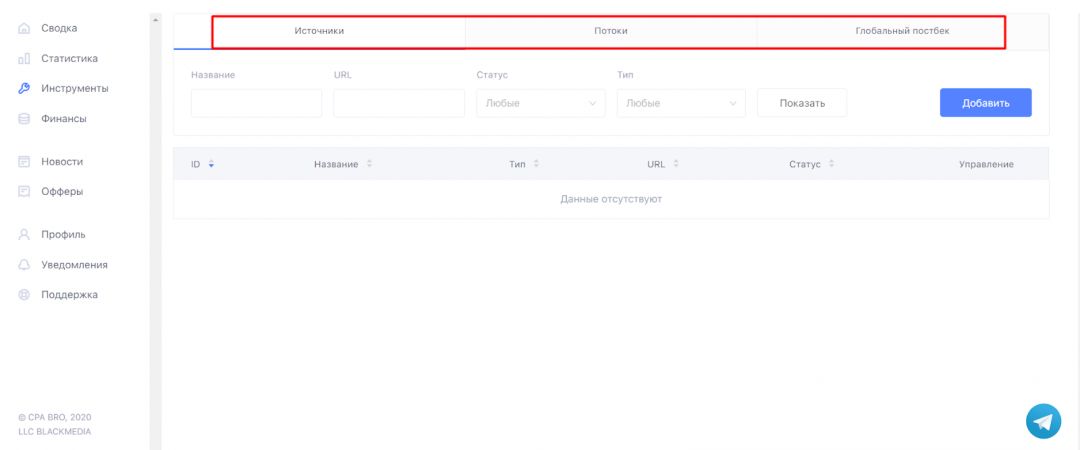
Task: Click the URL filter input field
Action: pos(399,103)
